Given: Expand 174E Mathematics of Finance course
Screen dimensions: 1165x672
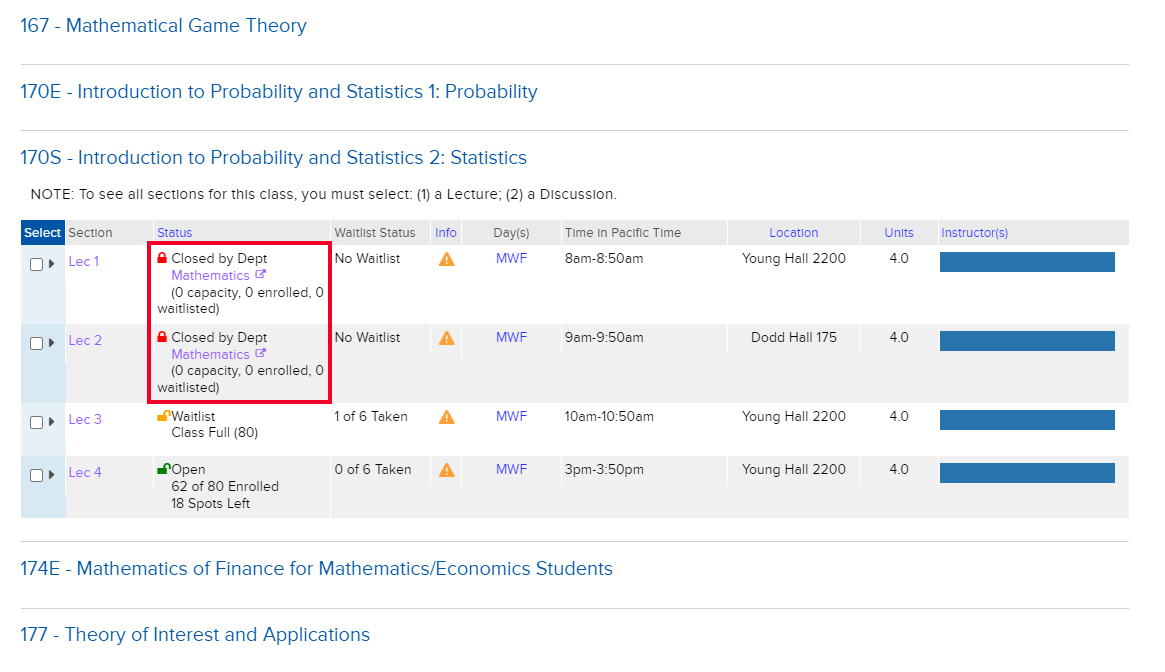Looking at the screenshot, I should (317, 569).
